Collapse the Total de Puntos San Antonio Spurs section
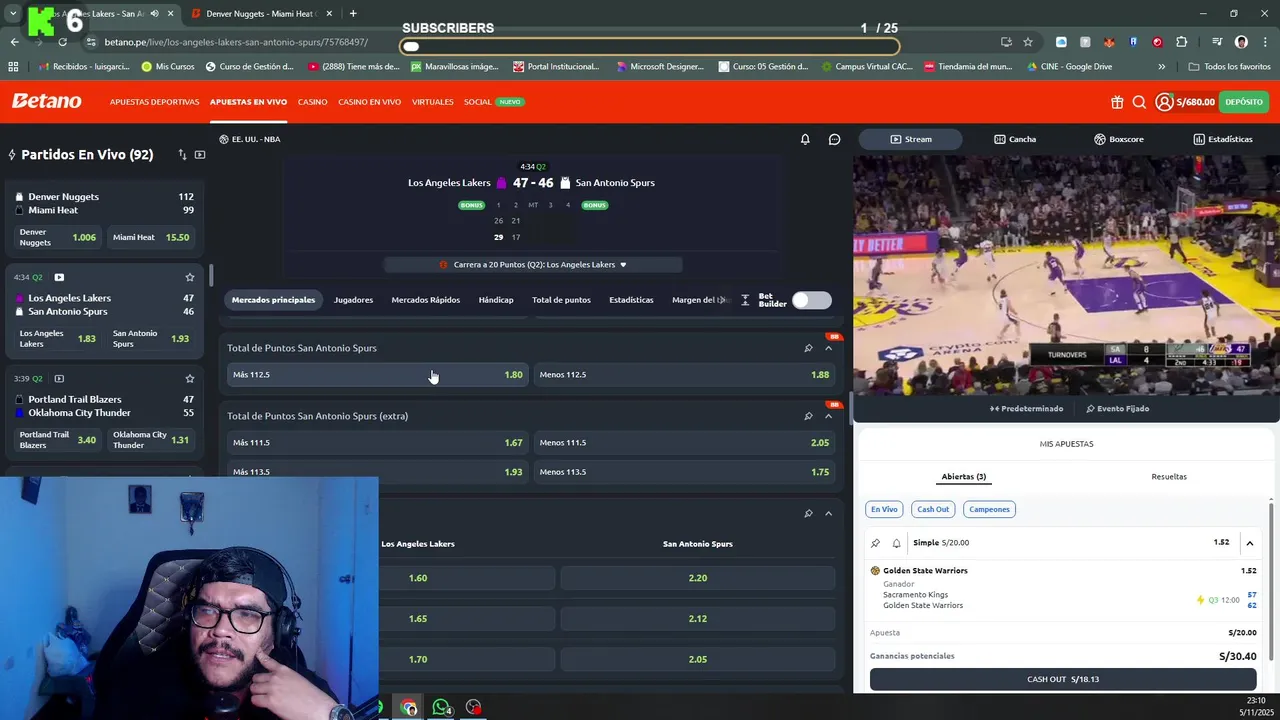The width and height of the screenshot is (1280, 720). pyautogui.click(x=828, y=348)
